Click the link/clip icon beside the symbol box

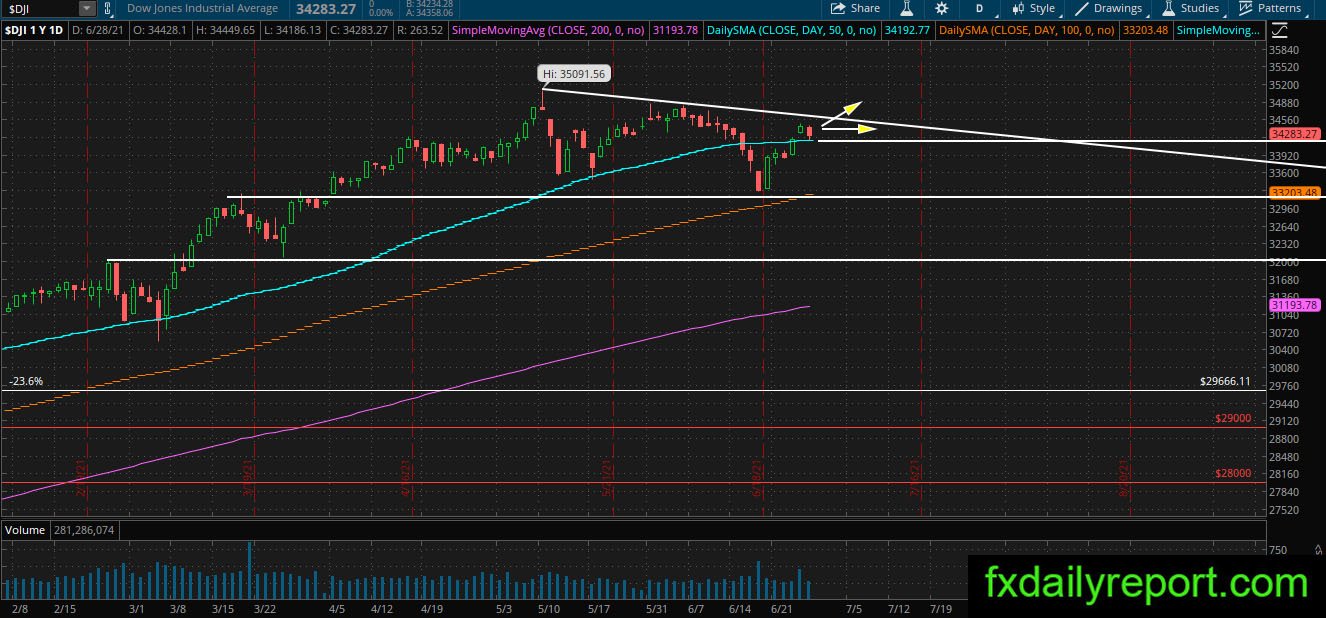pyautogui.click(x=108, y=8)
